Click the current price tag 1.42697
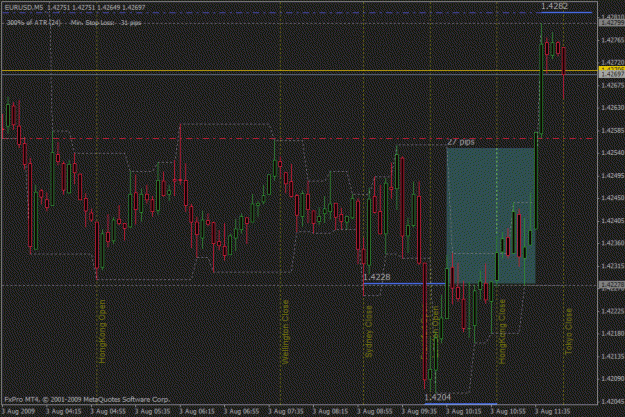Image resolution: width=625 pixels, height=417 pixels. [x=612, y=74]
